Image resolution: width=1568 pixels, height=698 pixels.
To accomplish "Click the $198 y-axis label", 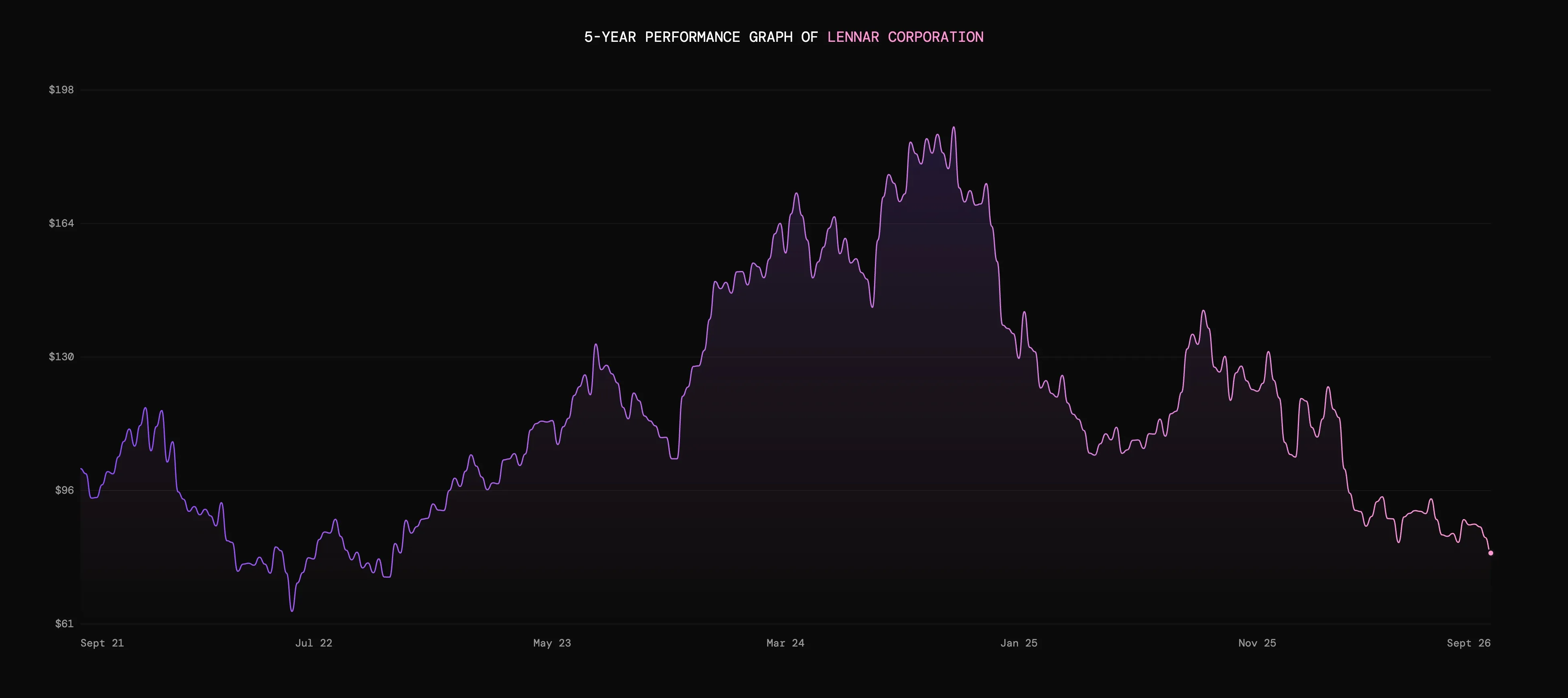I will [61, 89].
